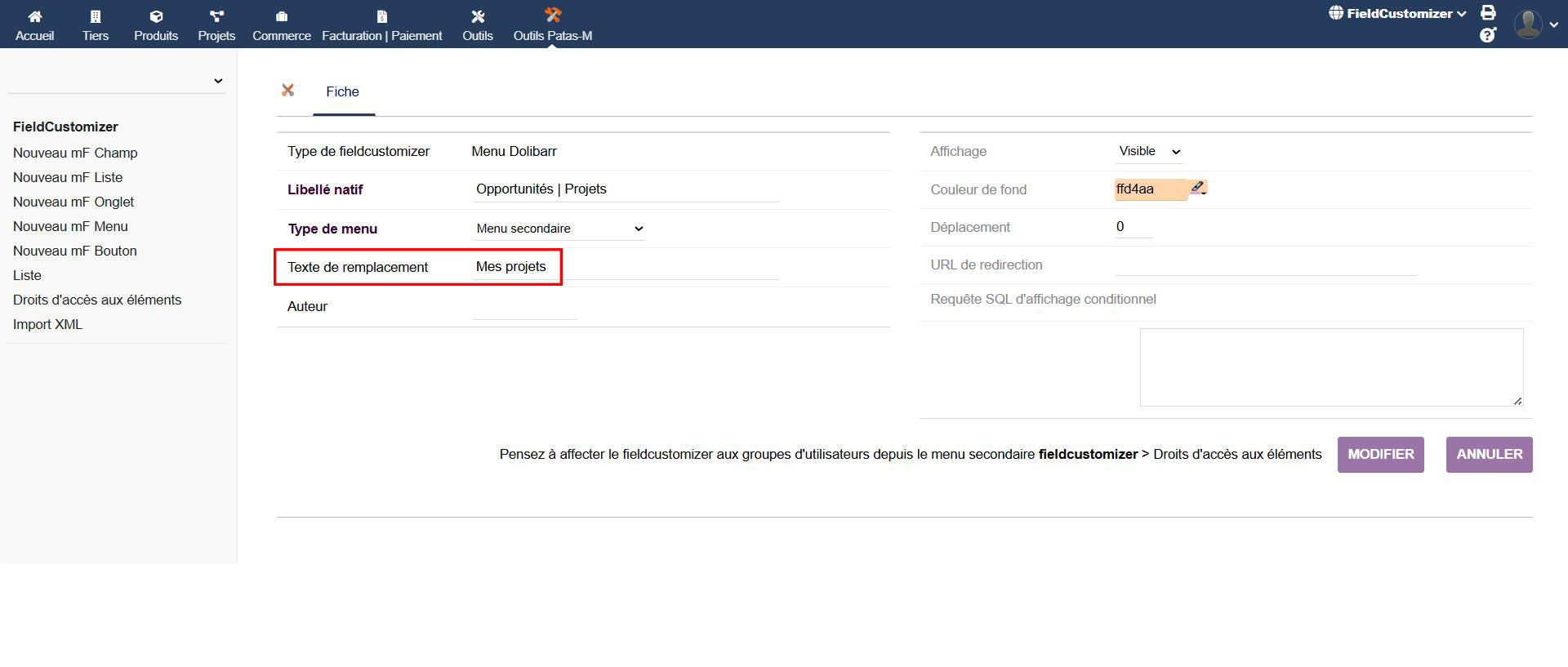Click the Accueil home icon
The height and width of the screenshot is (667, 1568).
click(34, 16)
